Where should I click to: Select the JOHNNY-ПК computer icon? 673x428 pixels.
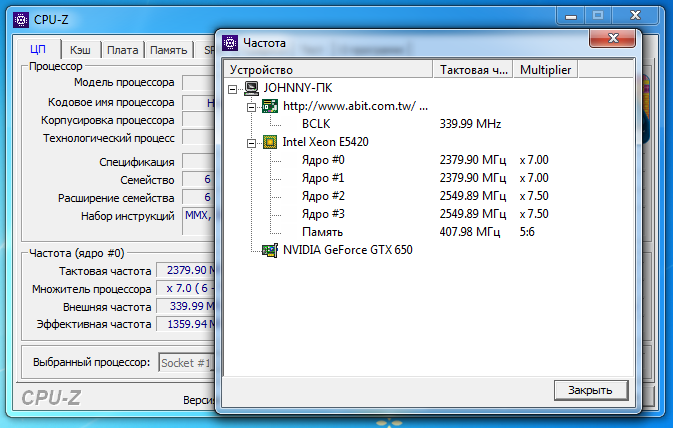(252, 88)
